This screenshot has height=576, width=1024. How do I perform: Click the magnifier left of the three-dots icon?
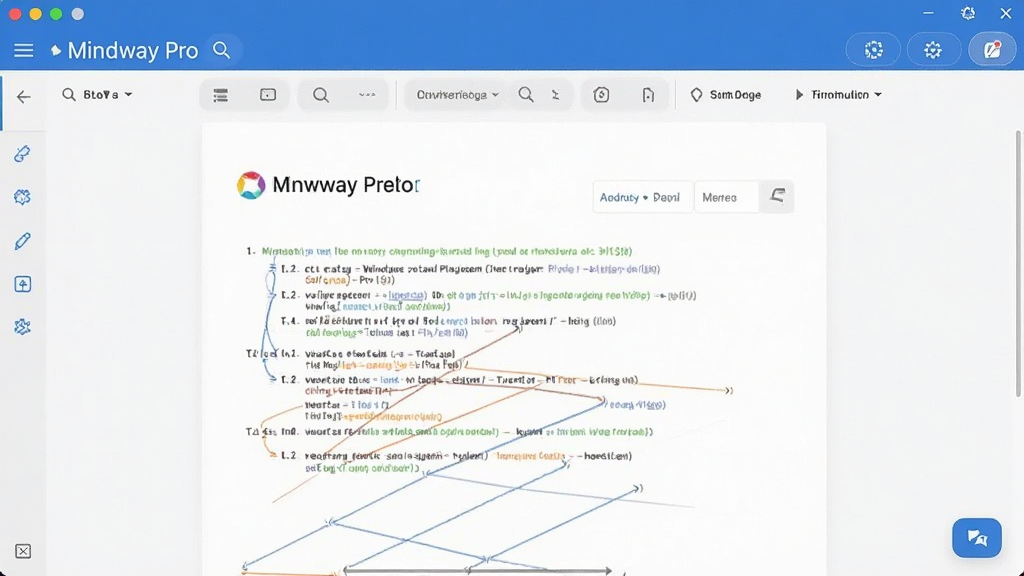coord(321,95)
